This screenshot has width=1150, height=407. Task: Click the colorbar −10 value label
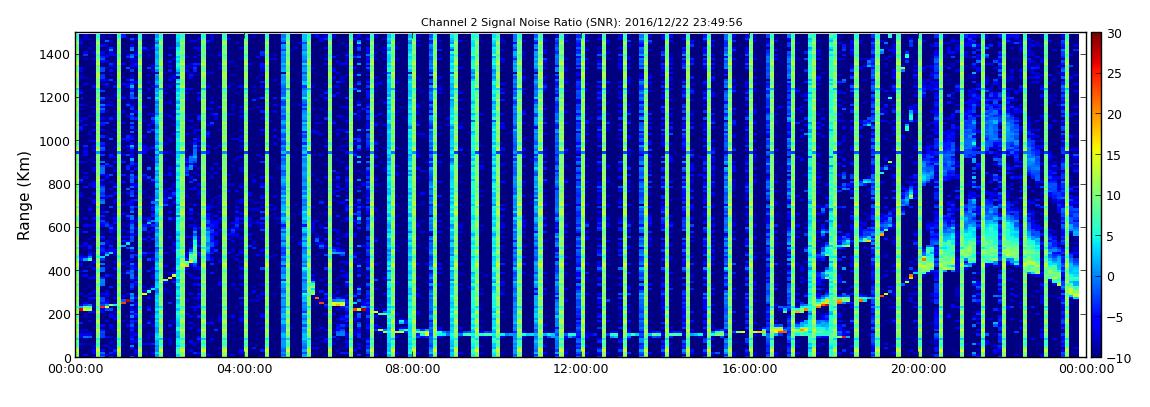tap(1118, 358)
